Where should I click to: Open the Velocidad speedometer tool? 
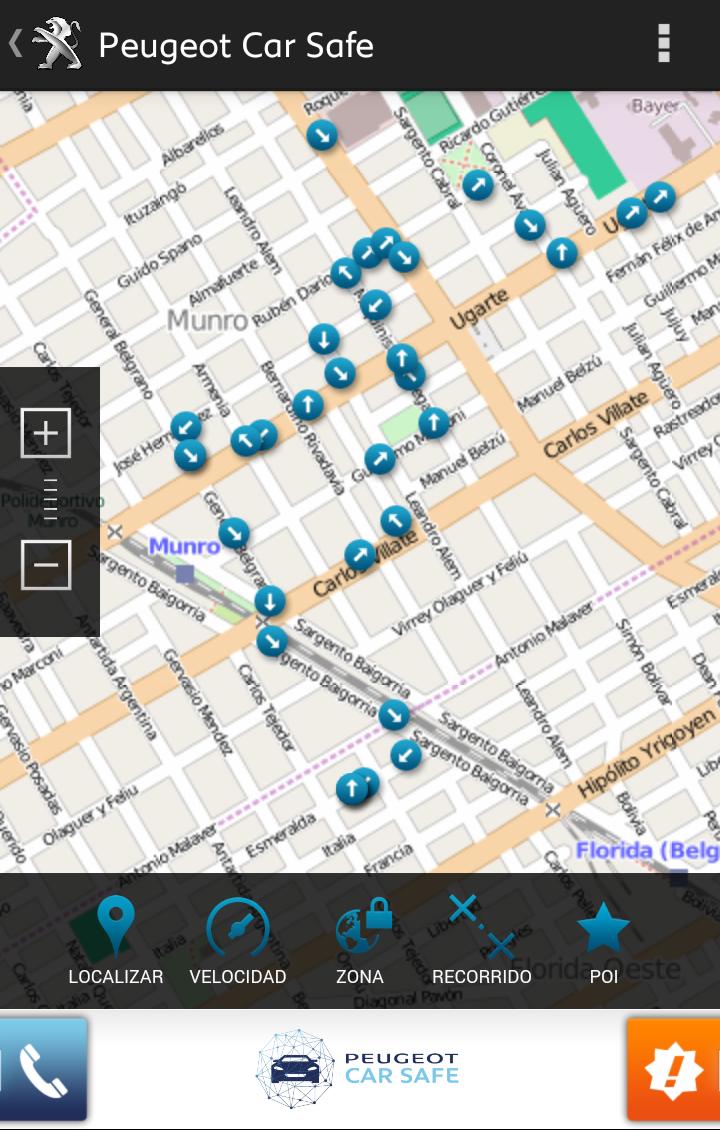tap(238, 941)
